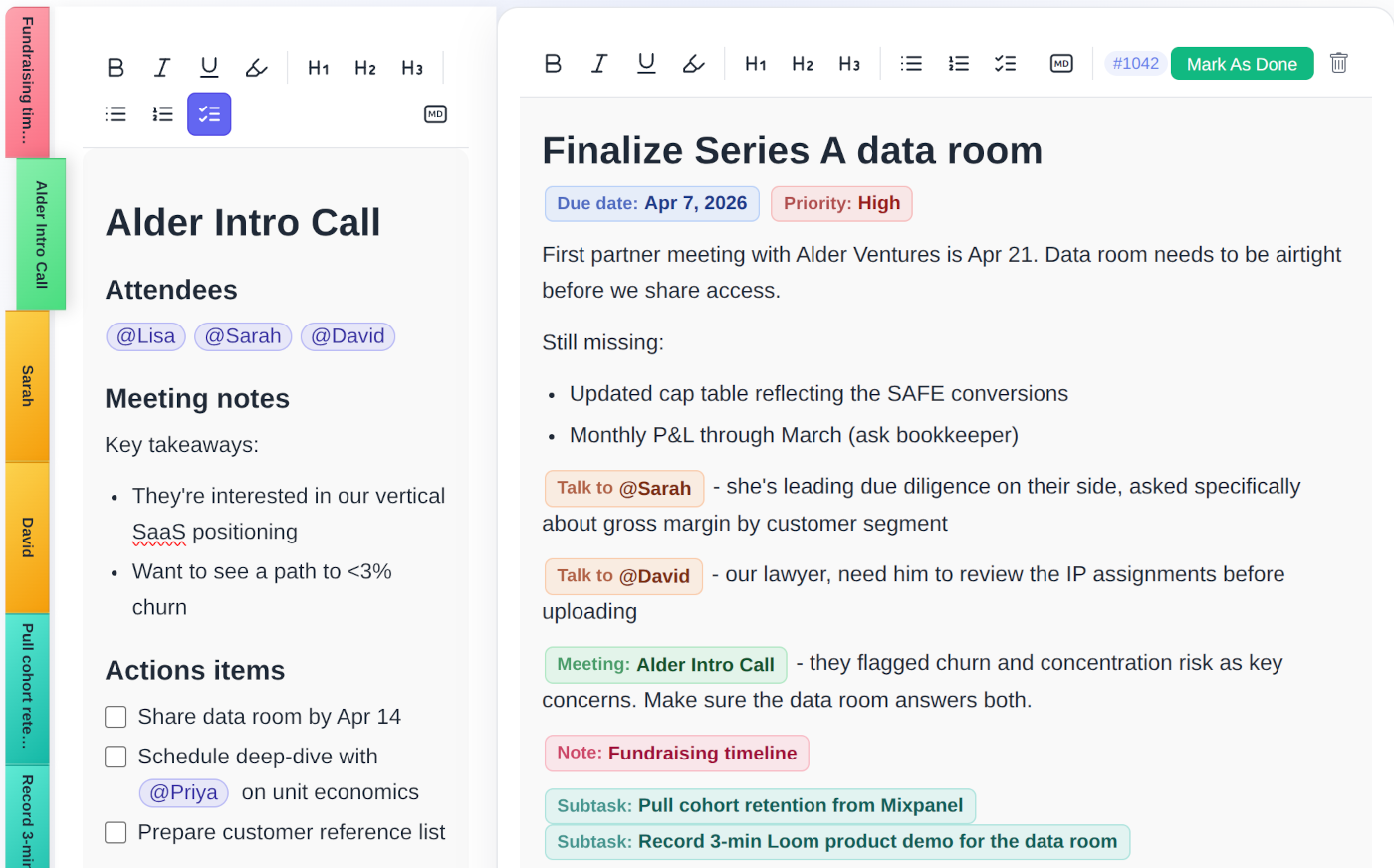Image resolution: width=1394 pixels, height=868 pixels.
Task: Check 'Schedule deep-dive with @Priya' item
Action: (116, 757)
